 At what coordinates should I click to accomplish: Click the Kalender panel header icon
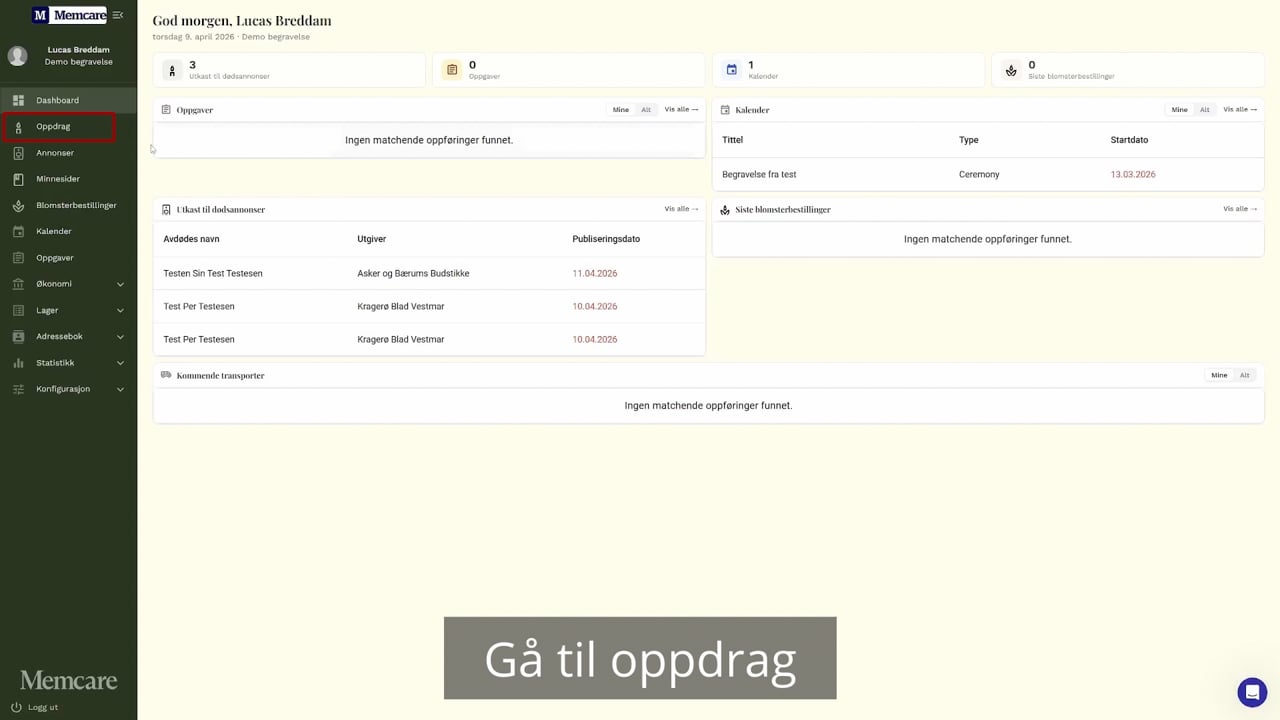pos(725,110)
